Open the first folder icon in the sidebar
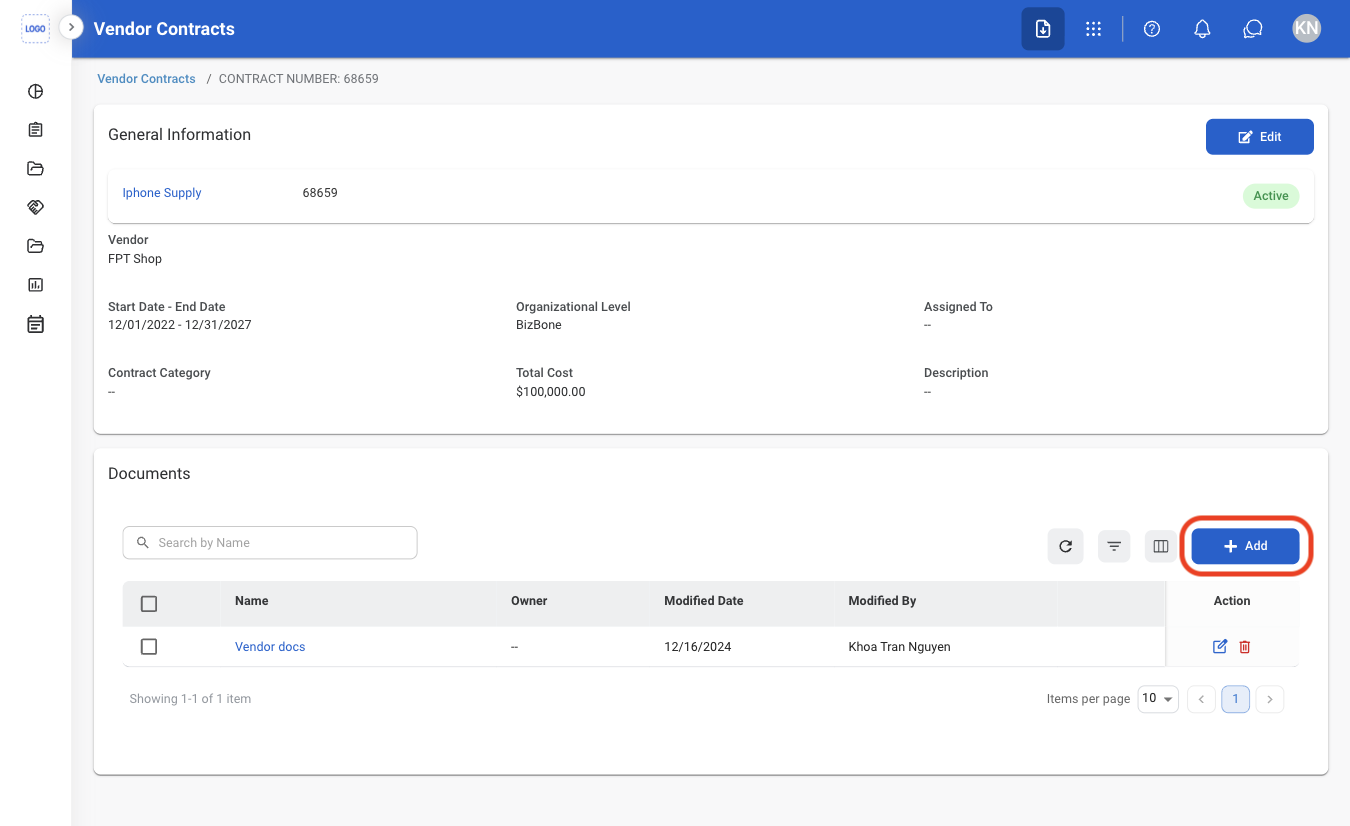This screenshot has width=1350, height=826. point(35,168)
